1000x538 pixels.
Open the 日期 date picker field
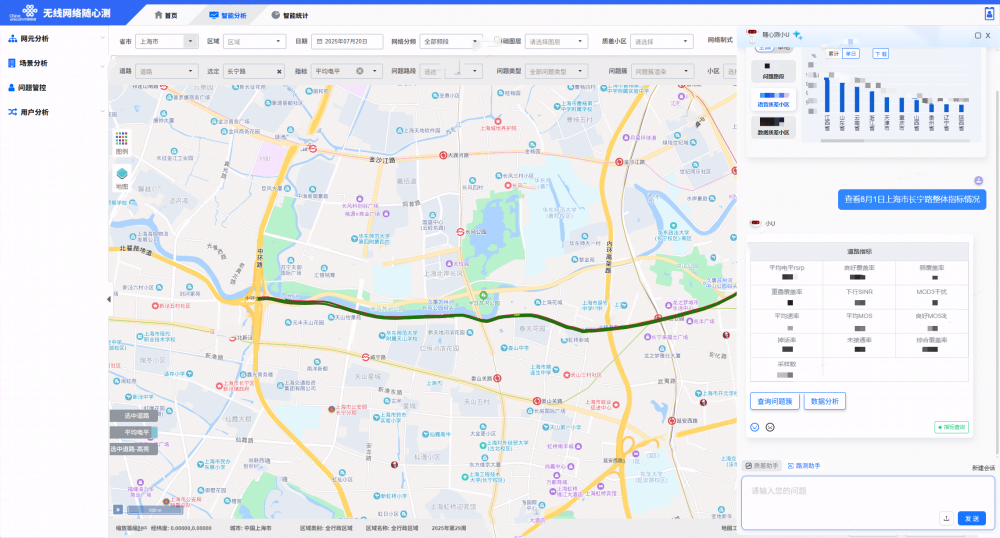click(x=347, y=41)
